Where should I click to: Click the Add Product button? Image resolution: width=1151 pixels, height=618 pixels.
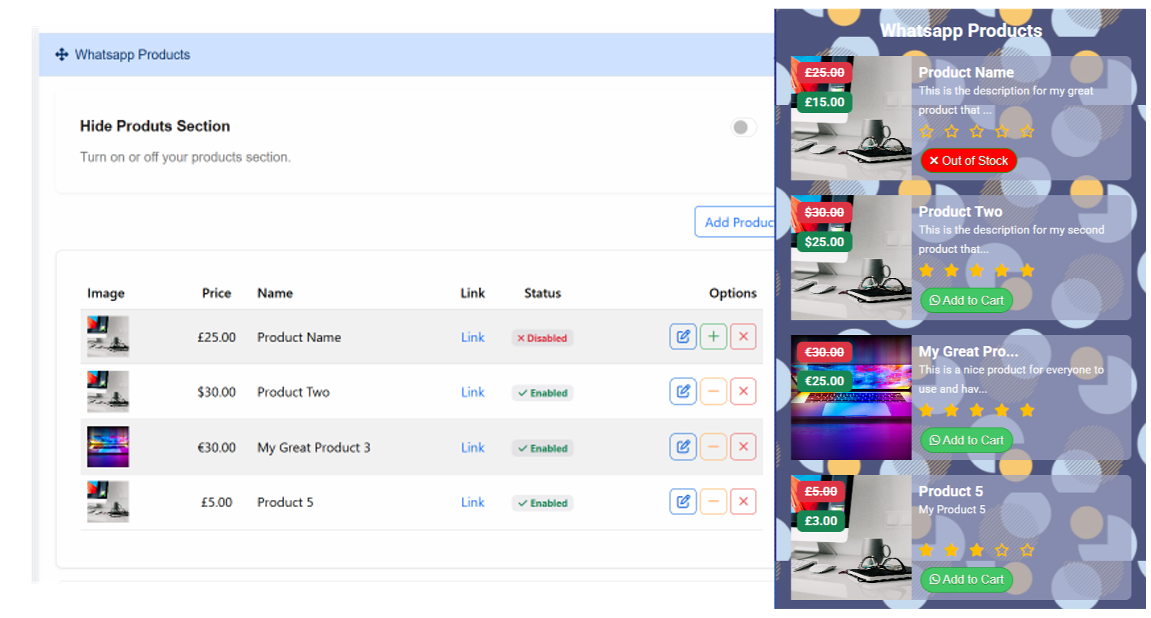736,222
